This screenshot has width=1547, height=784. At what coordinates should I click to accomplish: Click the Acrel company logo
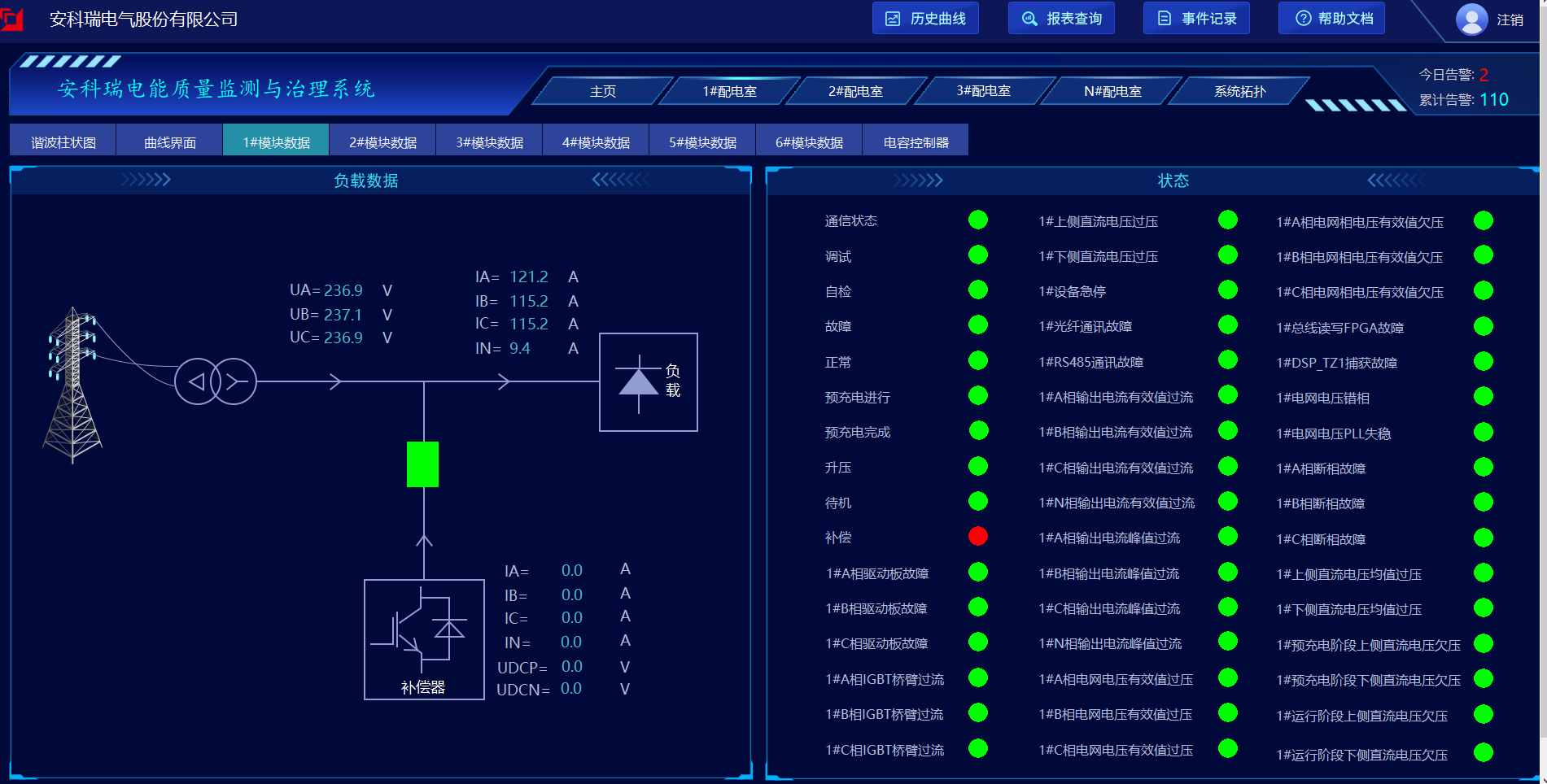click(11, 20)
